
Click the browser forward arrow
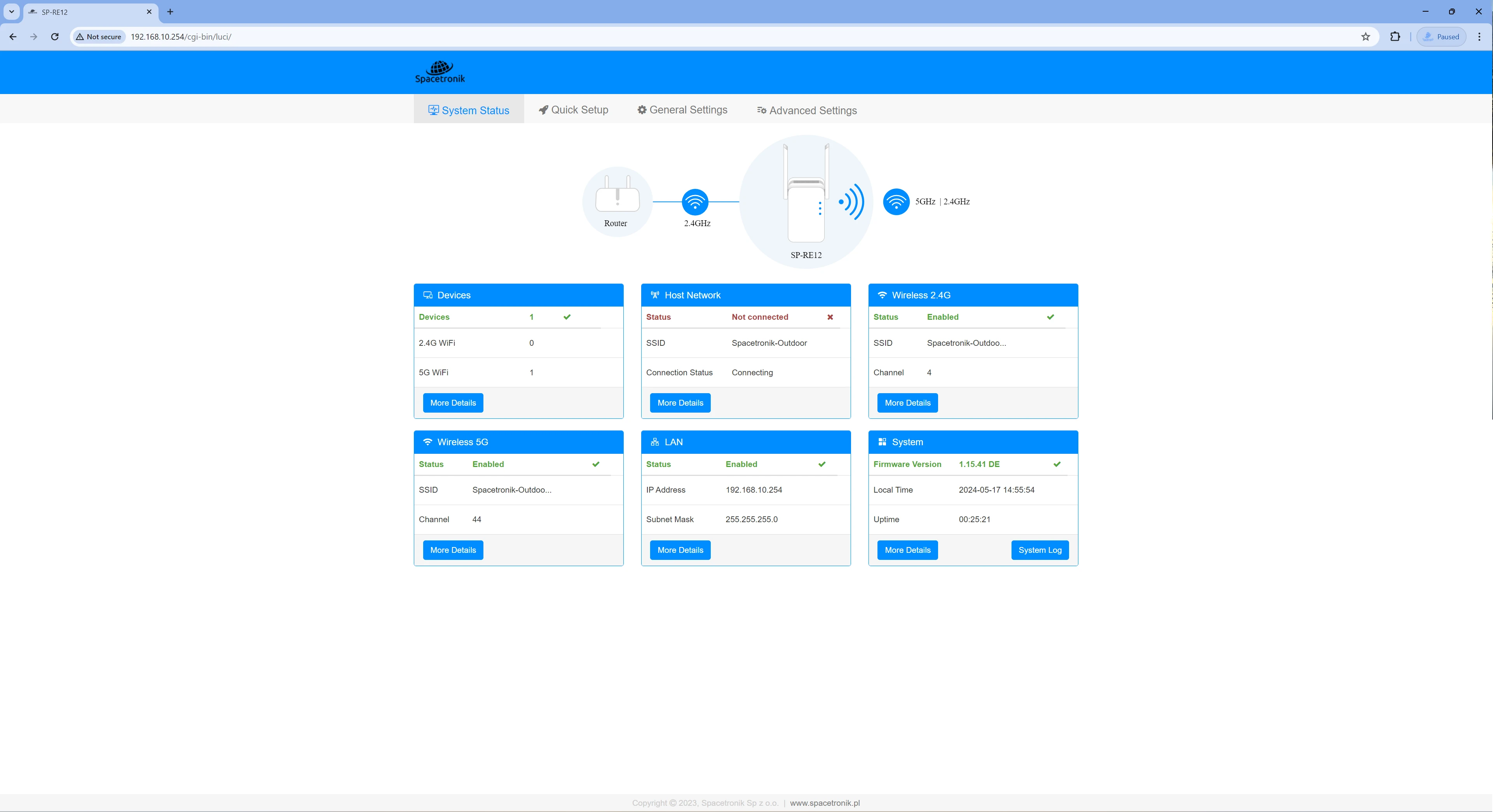coord(34,37)
